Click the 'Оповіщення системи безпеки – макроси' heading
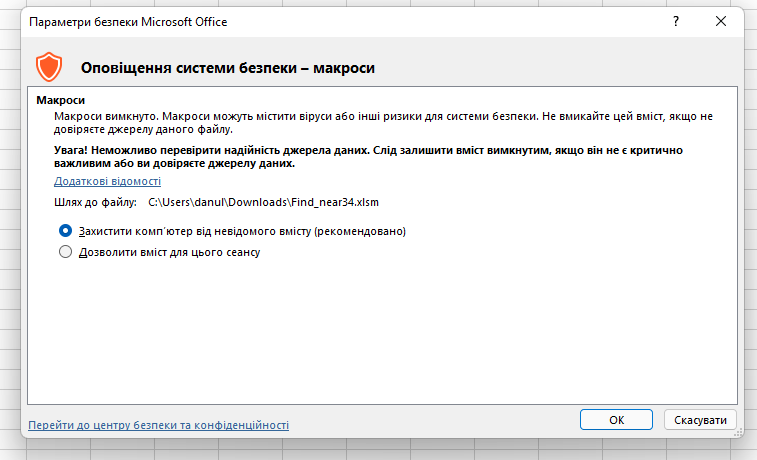The image size is (757, 460). click(227, 68)
